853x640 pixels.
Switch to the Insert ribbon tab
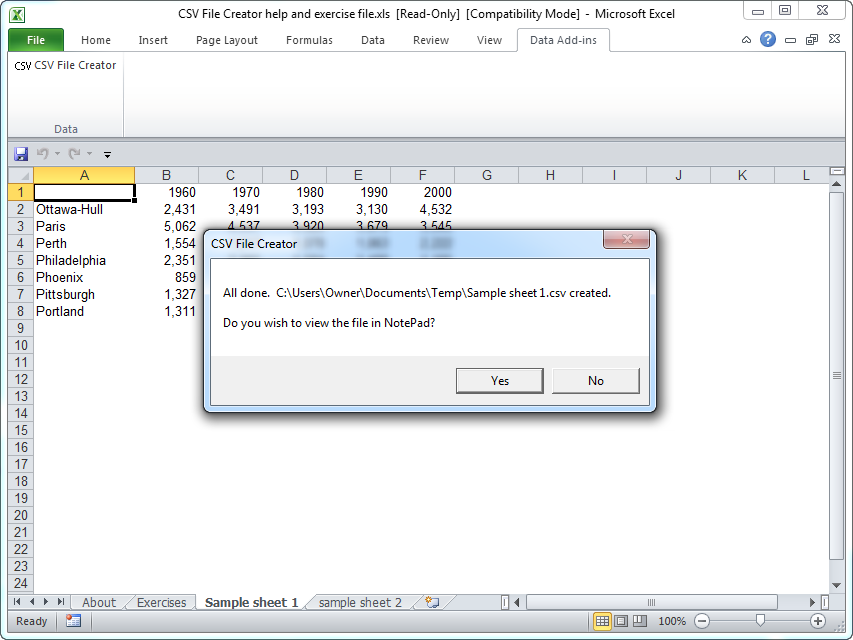pyautogui.click(x=153, y=40)
